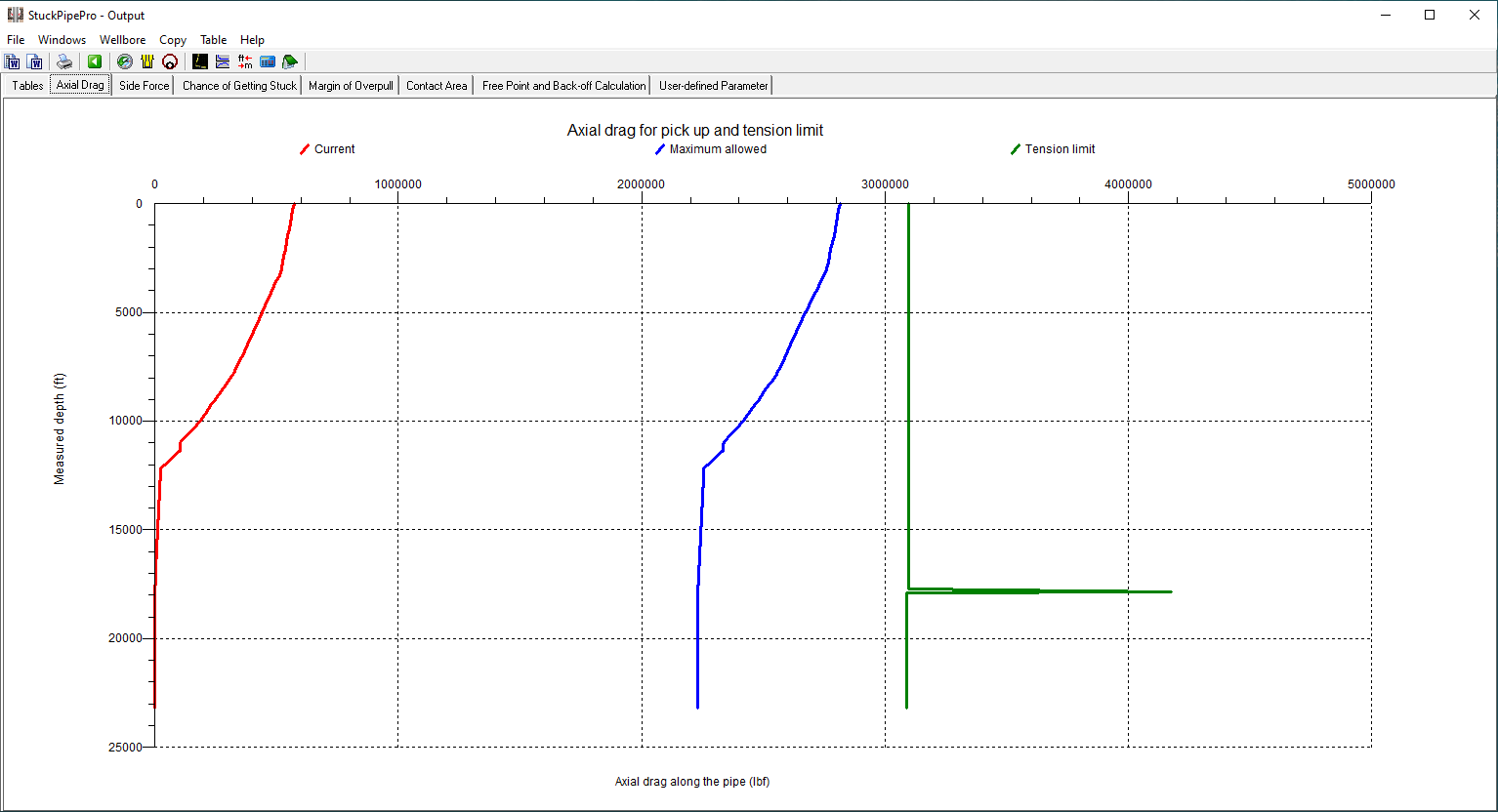This screenshot has width=1498, height=812.
Task: Open the blue calculator icon
Action: (268, 61)
